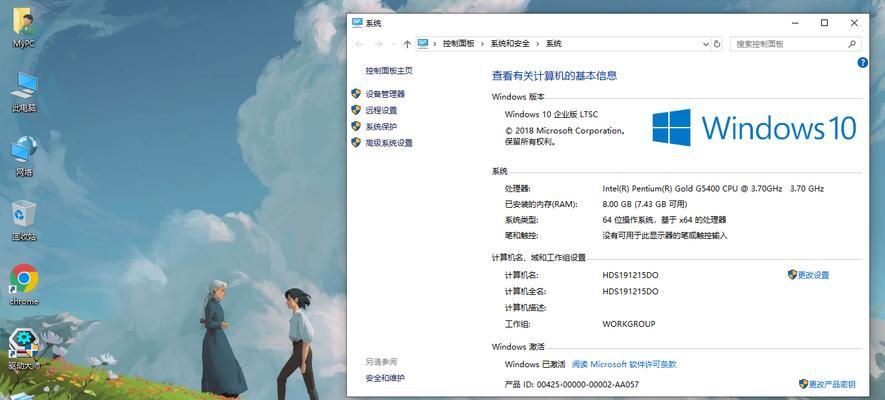Read the 阅读 Microsoft 软件许可条款 link
885x400 pixels.
624,364
